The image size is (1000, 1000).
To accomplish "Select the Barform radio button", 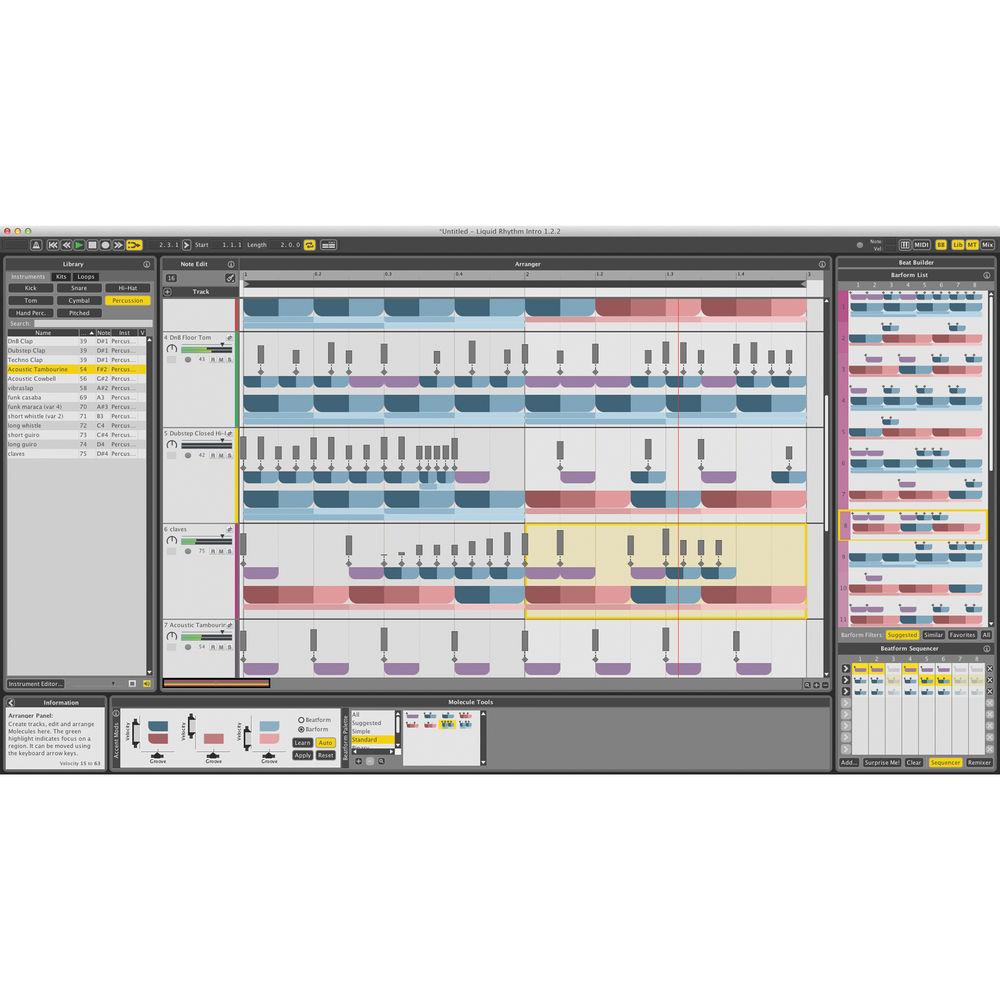I will (302, 729).
